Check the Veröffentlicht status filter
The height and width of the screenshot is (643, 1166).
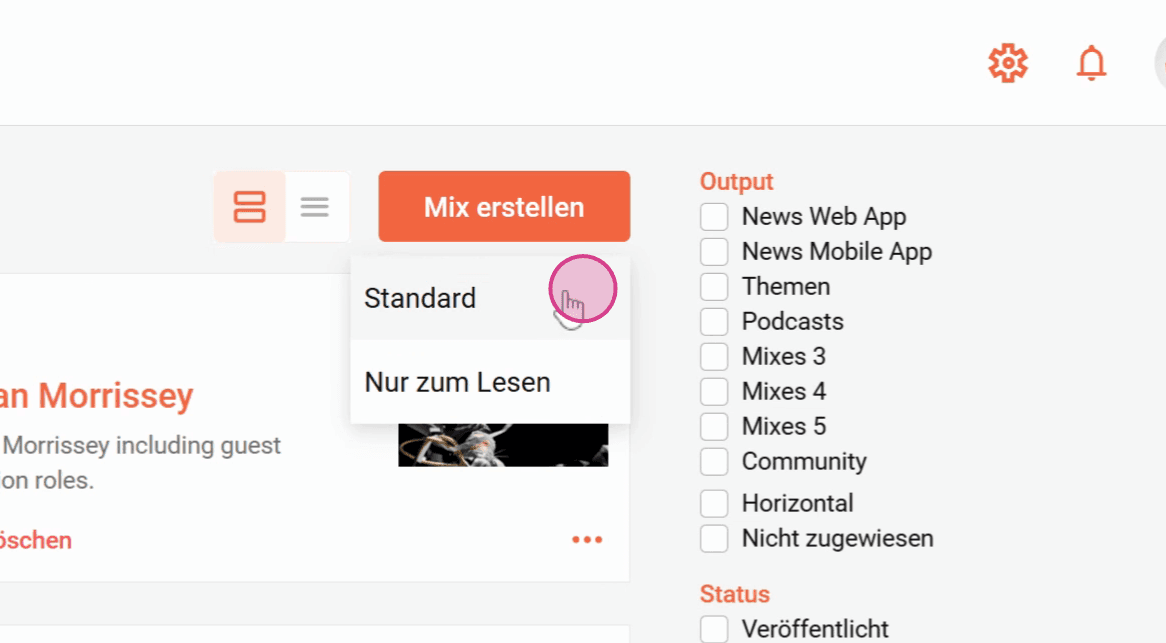point(714,629)
